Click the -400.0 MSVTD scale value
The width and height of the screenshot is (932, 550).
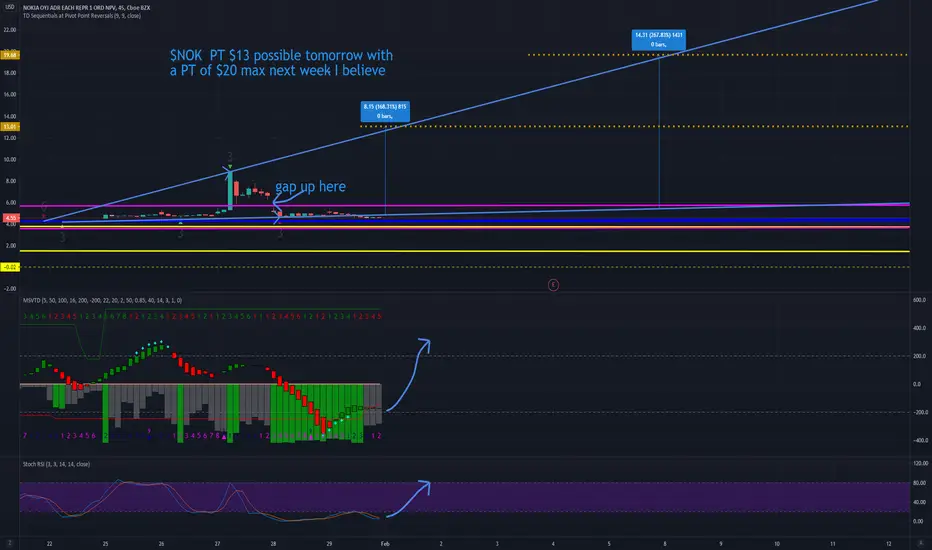[x=920, y=441]
